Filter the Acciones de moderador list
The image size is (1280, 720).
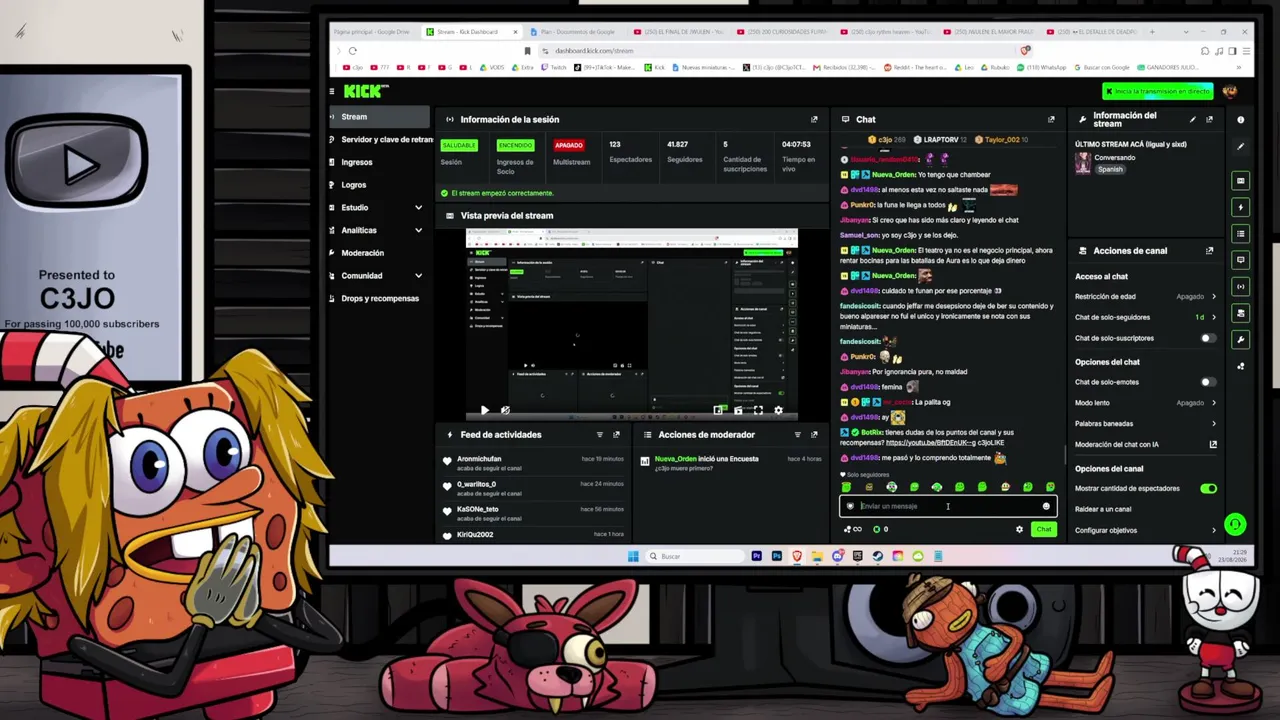pos(797,435)
